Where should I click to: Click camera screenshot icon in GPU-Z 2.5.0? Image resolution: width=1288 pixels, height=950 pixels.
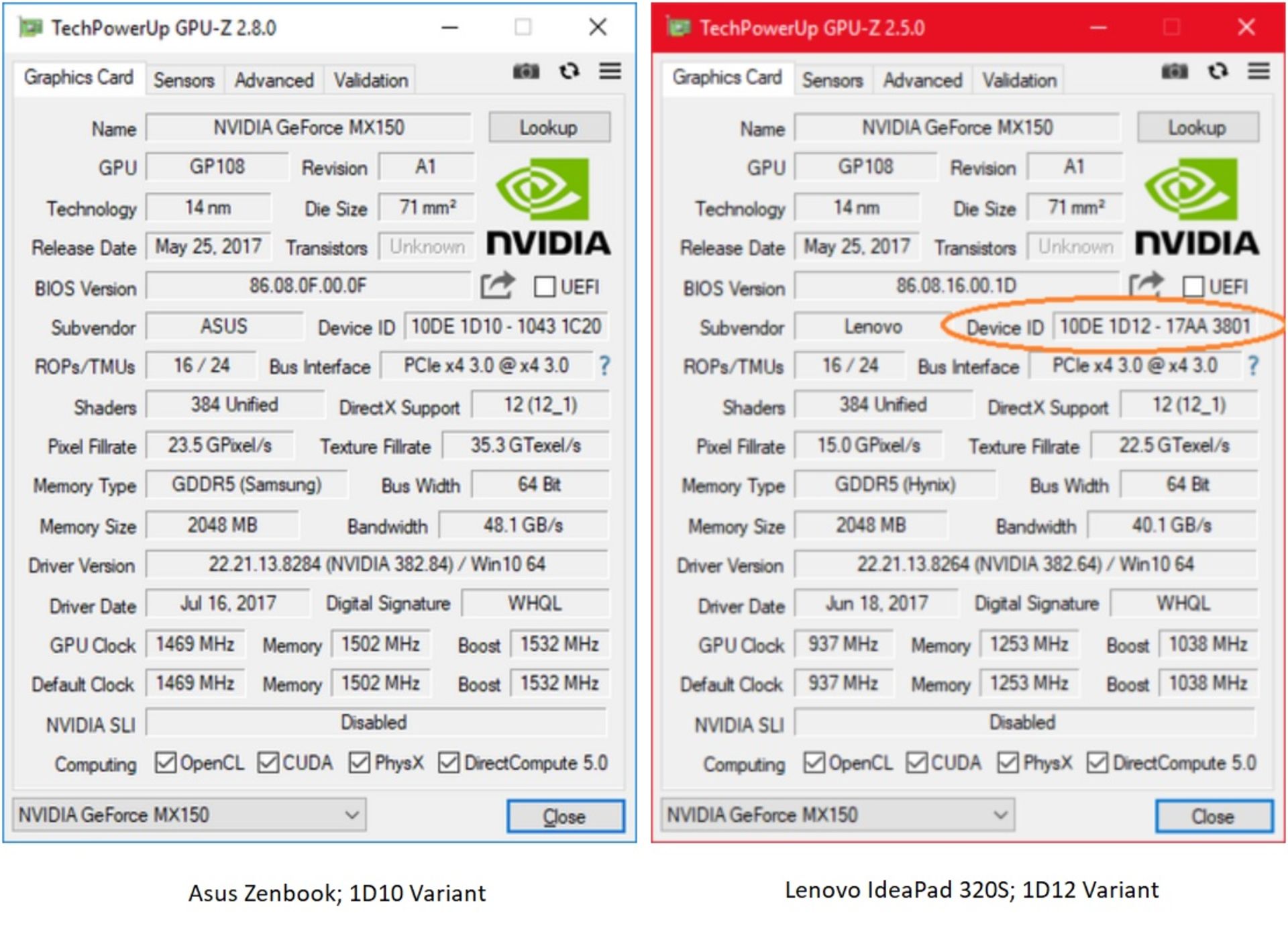point(1175,71)
